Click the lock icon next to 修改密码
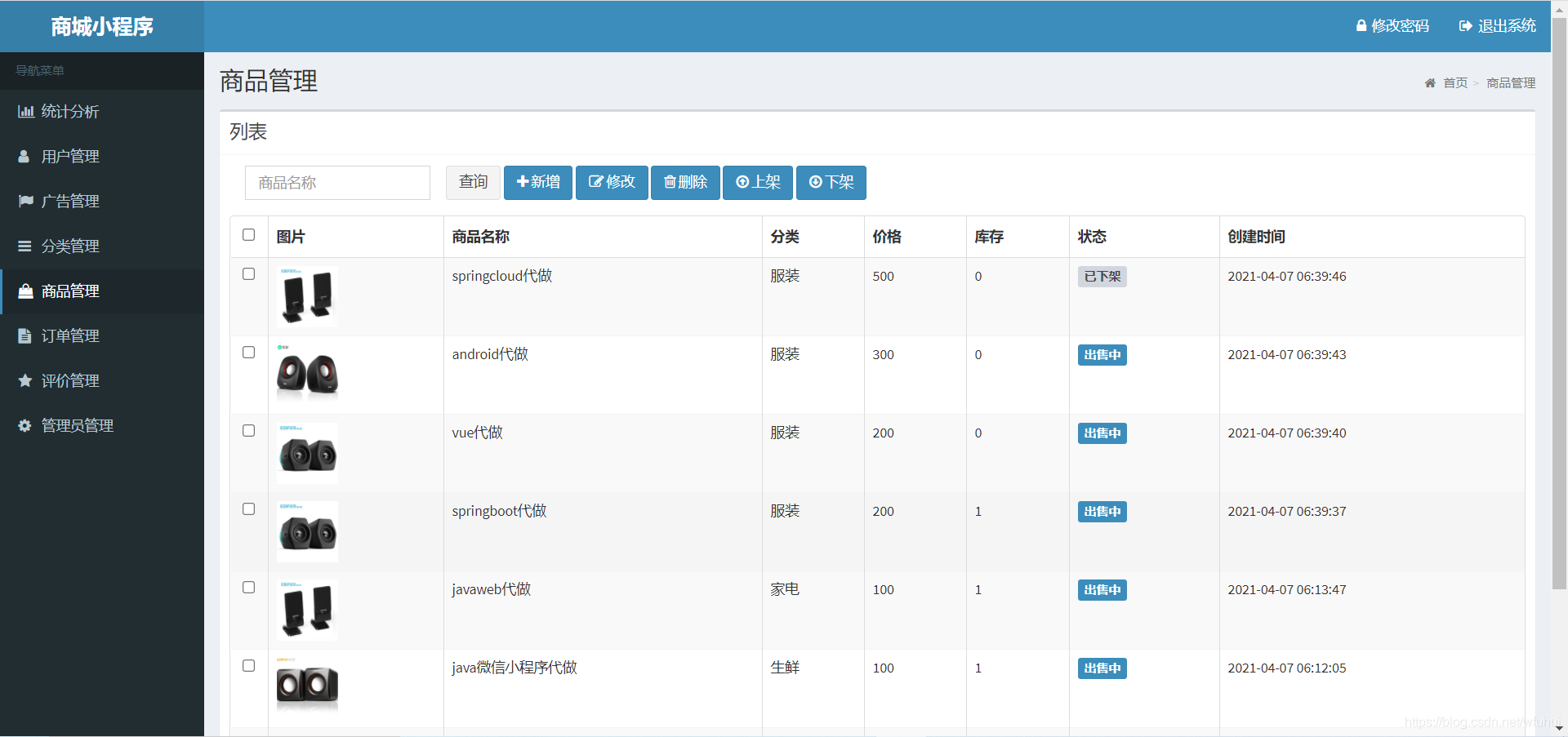Viewport: 1568px width, 737px height. click(1361, 26)
